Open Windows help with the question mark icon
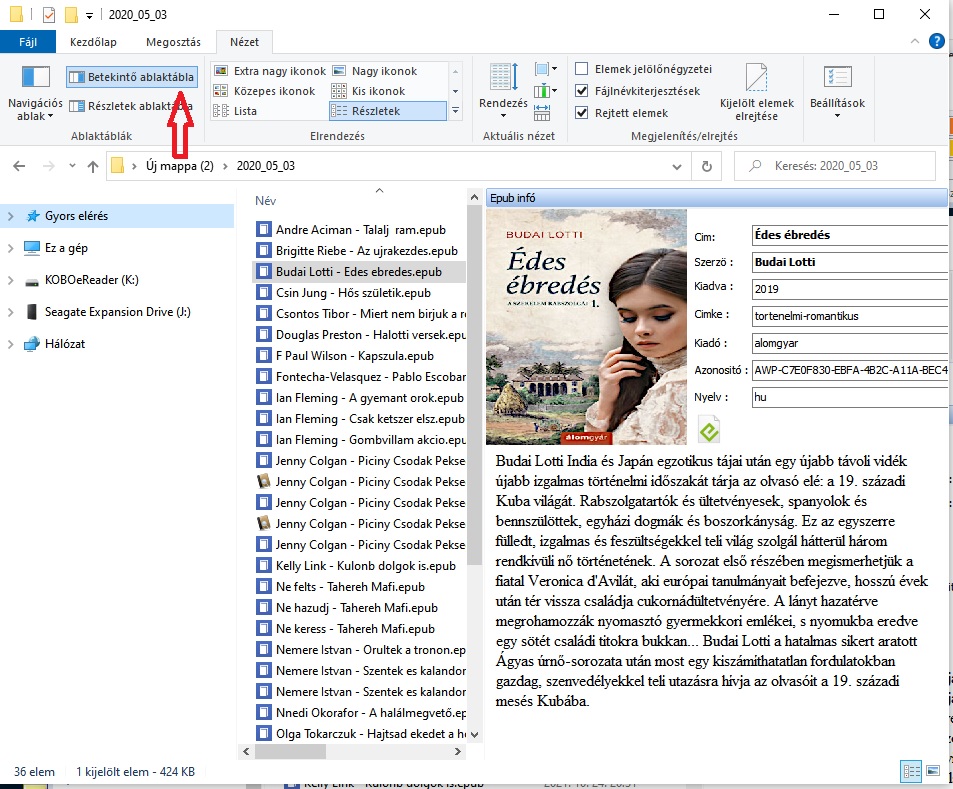 coord(936,42)
